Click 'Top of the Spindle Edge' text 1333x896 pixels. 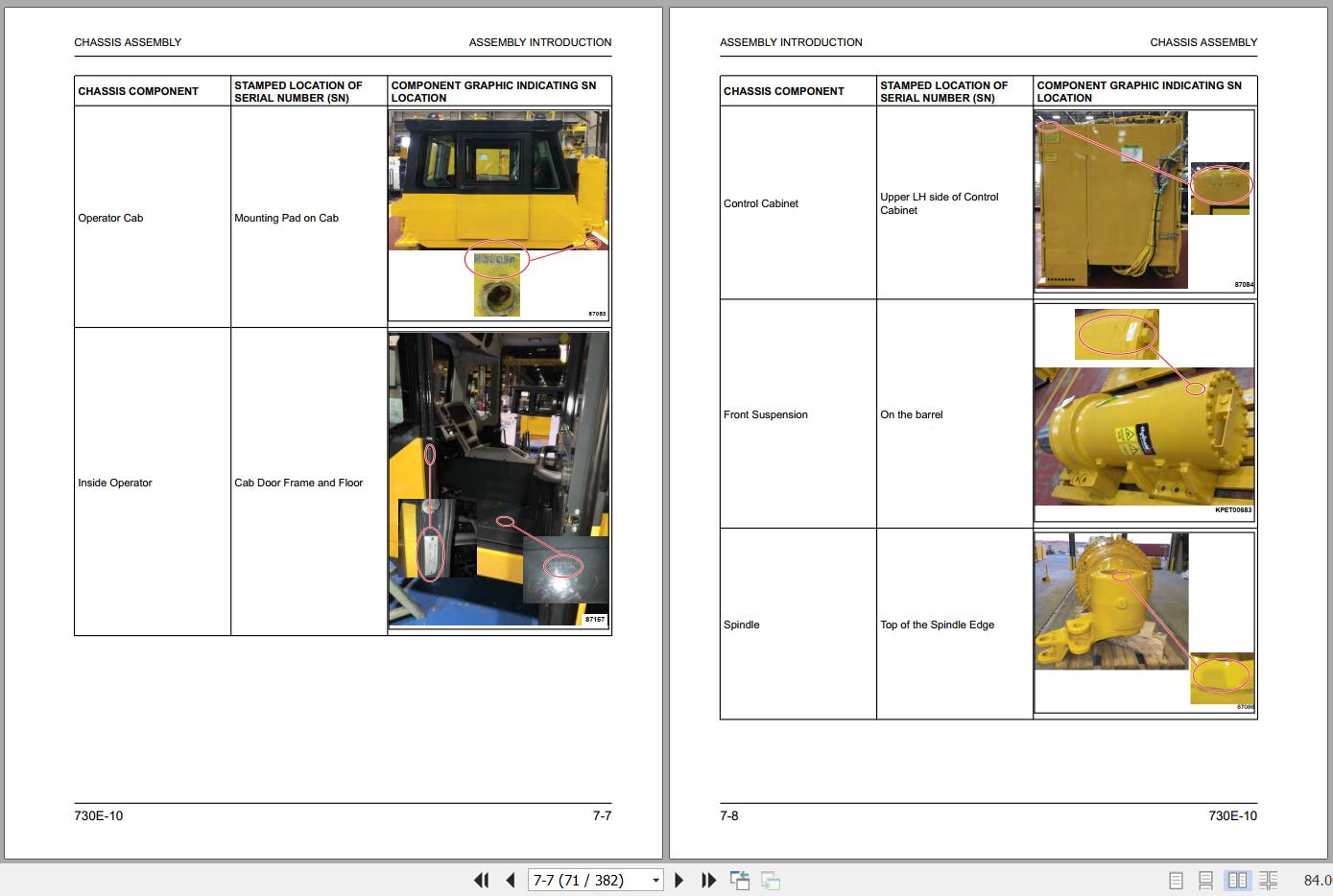click(937, 625)
